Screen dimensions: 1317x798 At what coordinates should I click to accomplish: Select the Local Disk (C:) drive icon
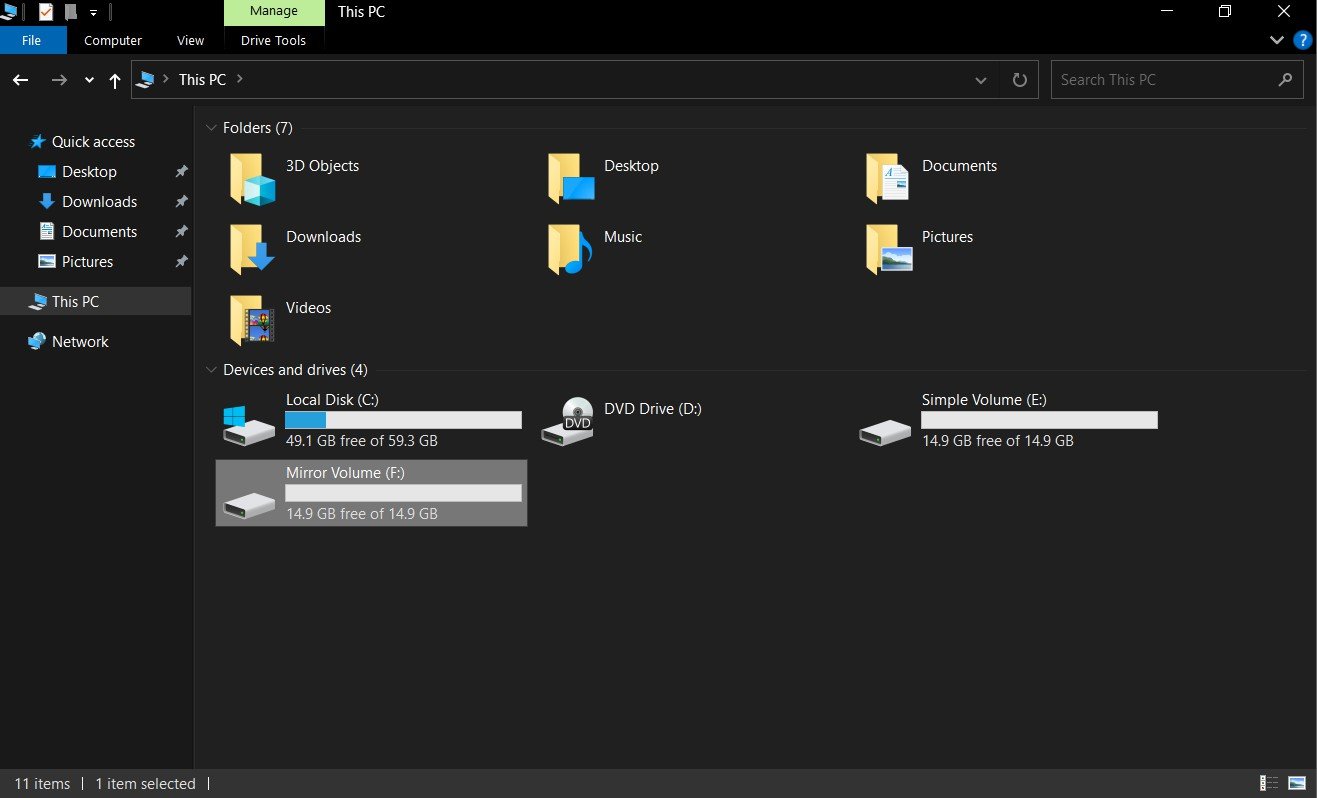click(249, 425)
